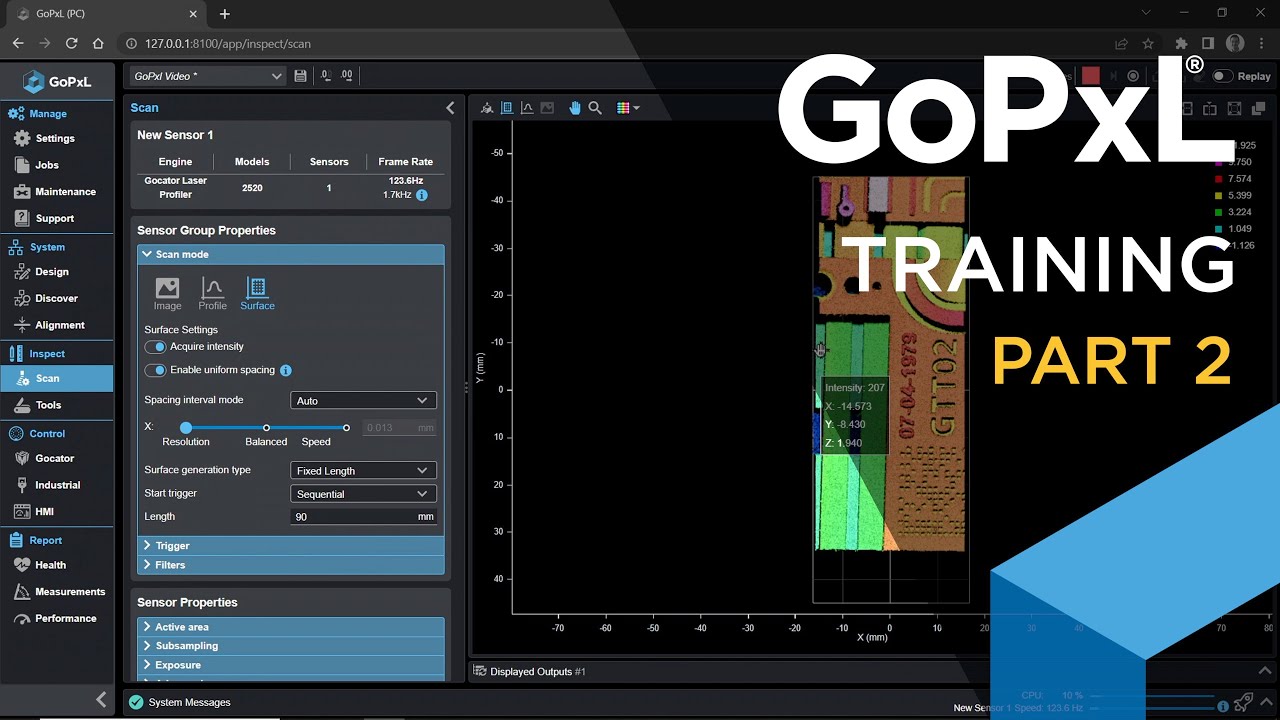Select Surface scan mode

[x=257, y=294]
